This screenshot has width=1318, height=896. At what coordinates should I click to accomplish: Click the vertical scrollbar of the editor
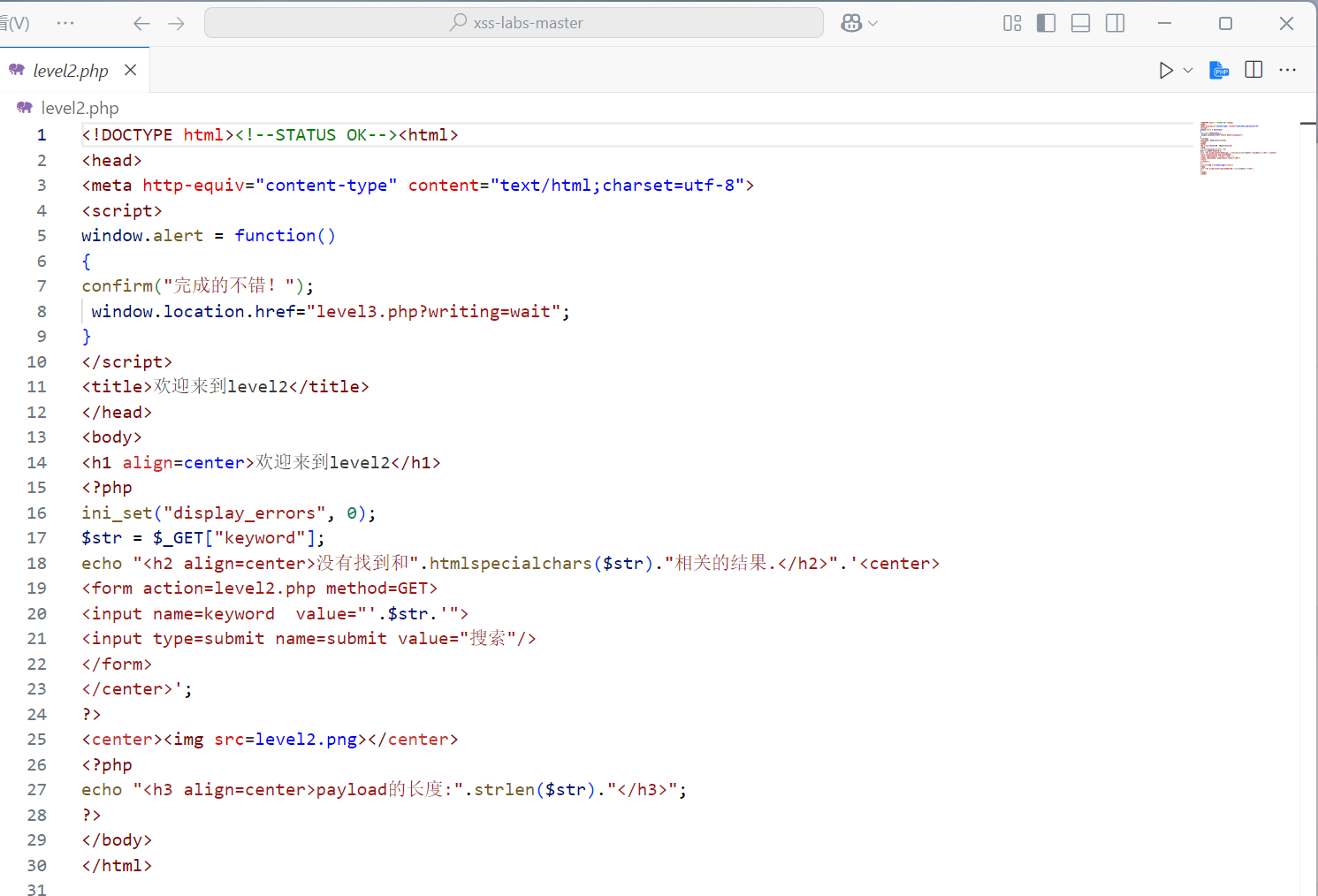(1308, 508)
